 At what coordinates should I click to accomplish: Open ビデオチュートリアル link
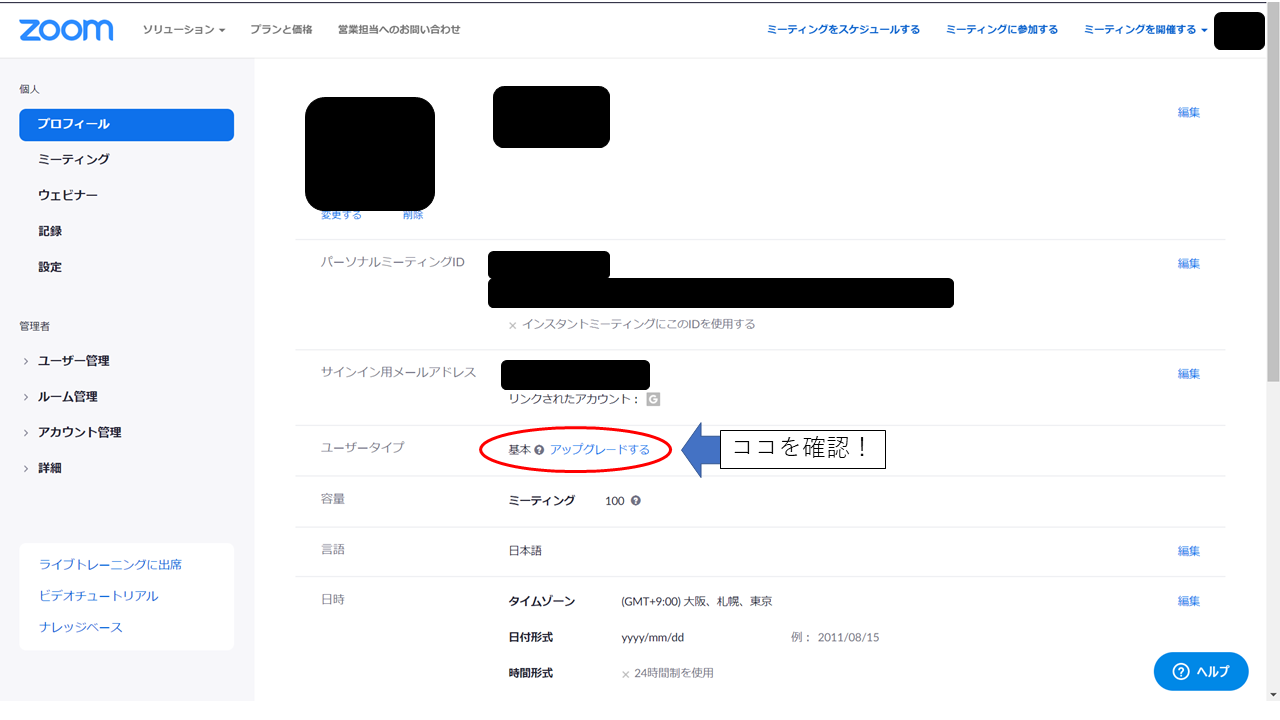(98, 596)
